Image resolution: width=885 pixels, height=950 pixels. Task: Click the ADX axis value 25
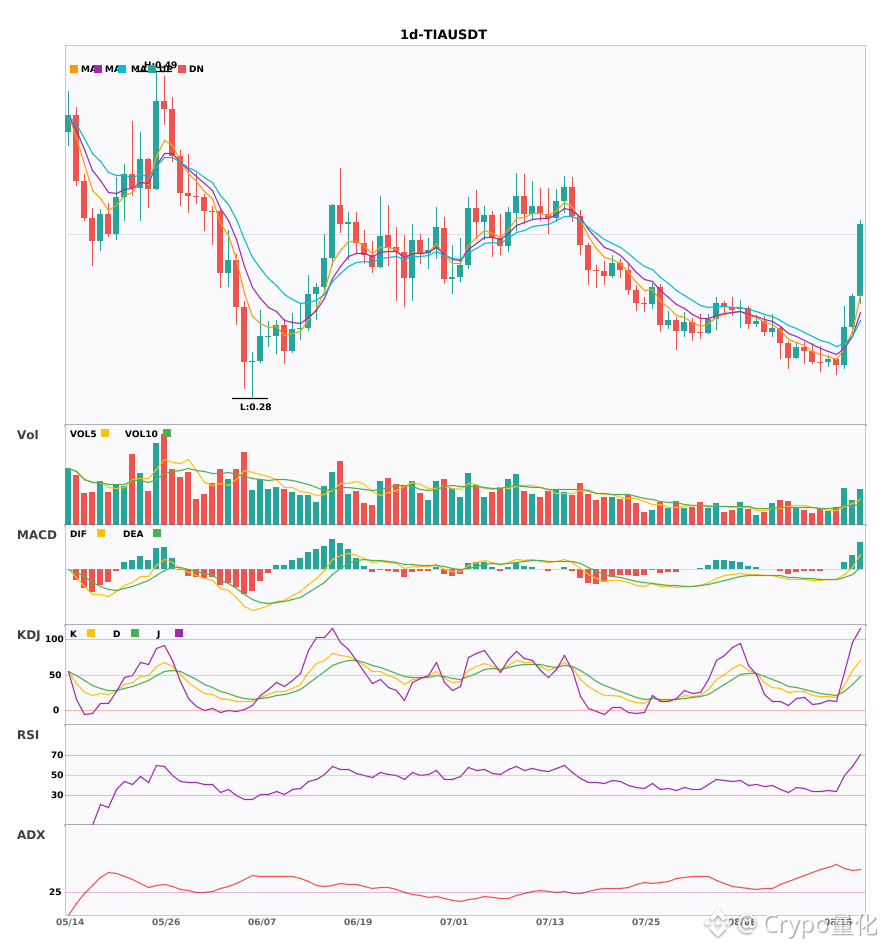click(x=55, y=892)
